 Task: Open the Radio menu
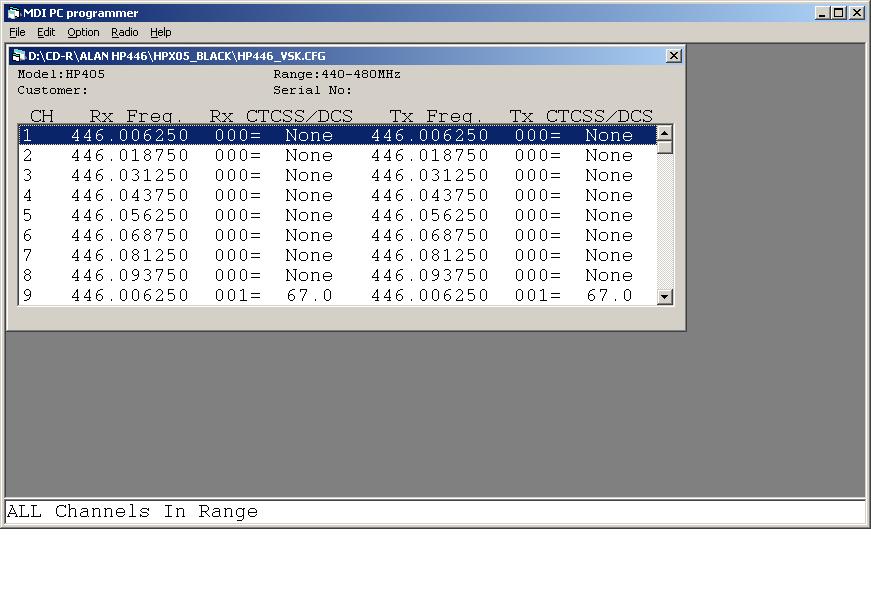[125, 32]
